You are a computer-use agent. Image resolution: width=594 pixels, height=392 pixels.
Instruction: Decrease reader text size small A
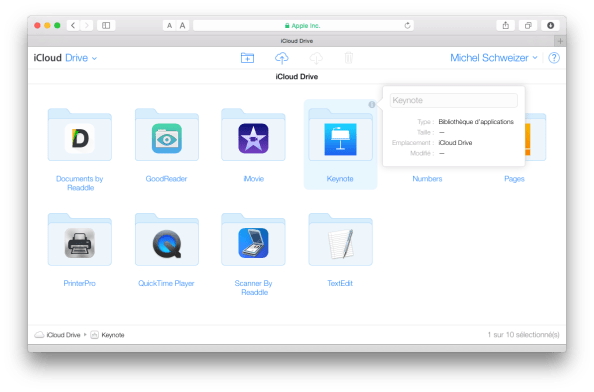(x=169, y=25)
